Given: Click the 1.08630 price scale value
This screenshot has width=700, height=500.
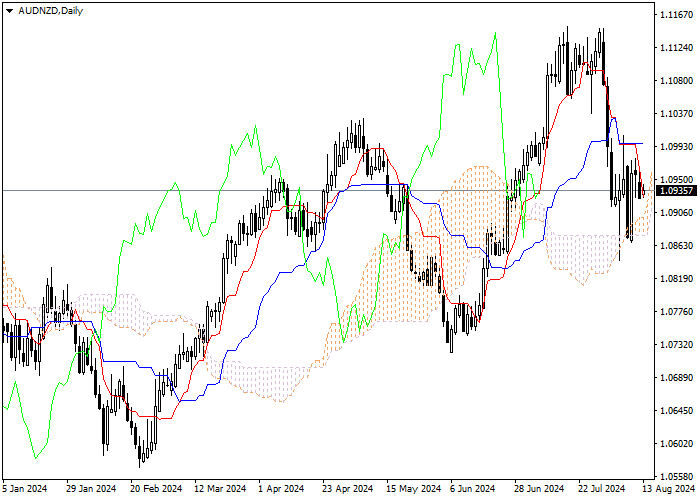Looking at the screenshot, I should pos(677,246).
